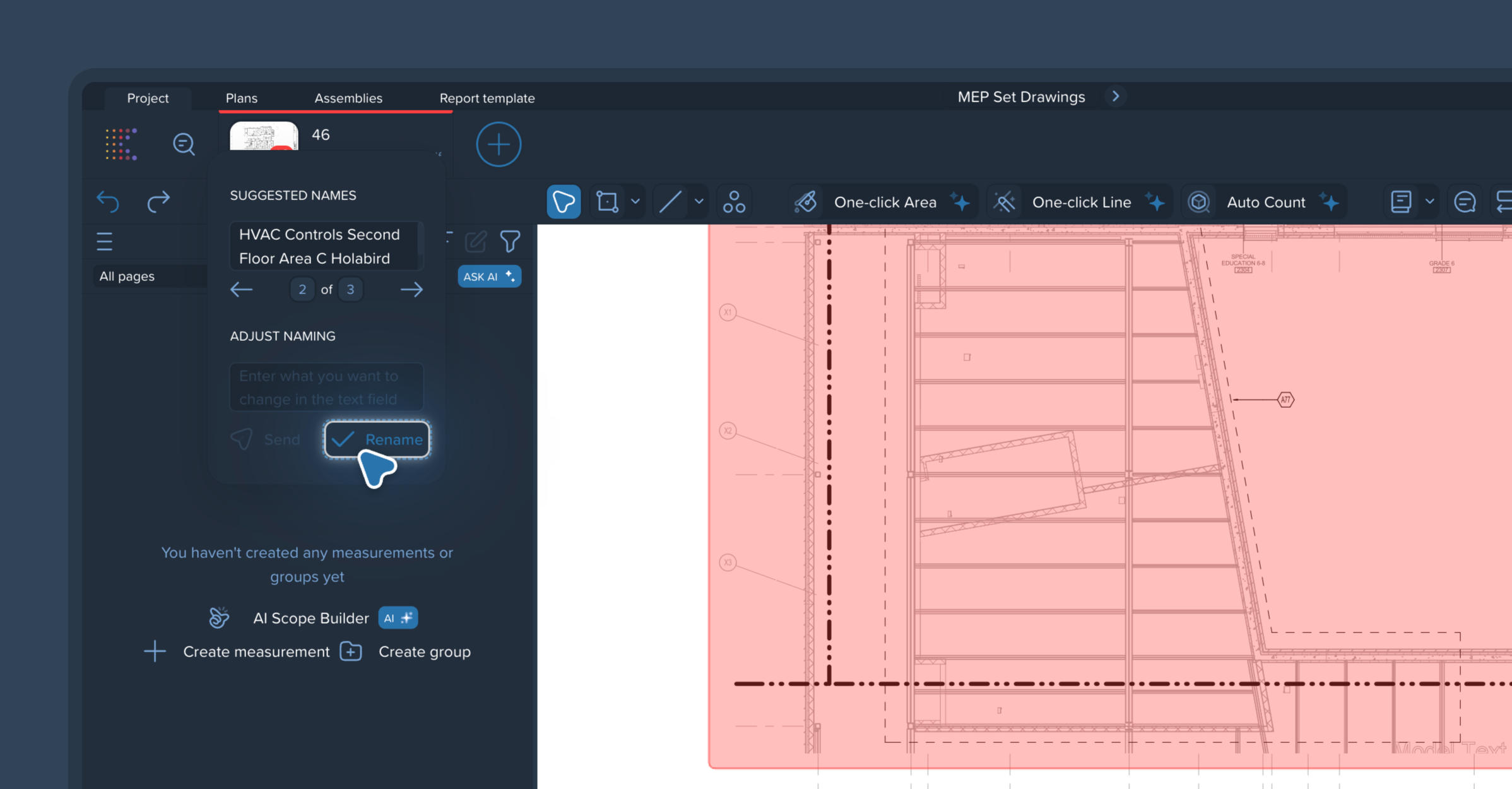Open the hamburger list menu icon
This screenshot has width=1512, height=789.
click(105, 240)
